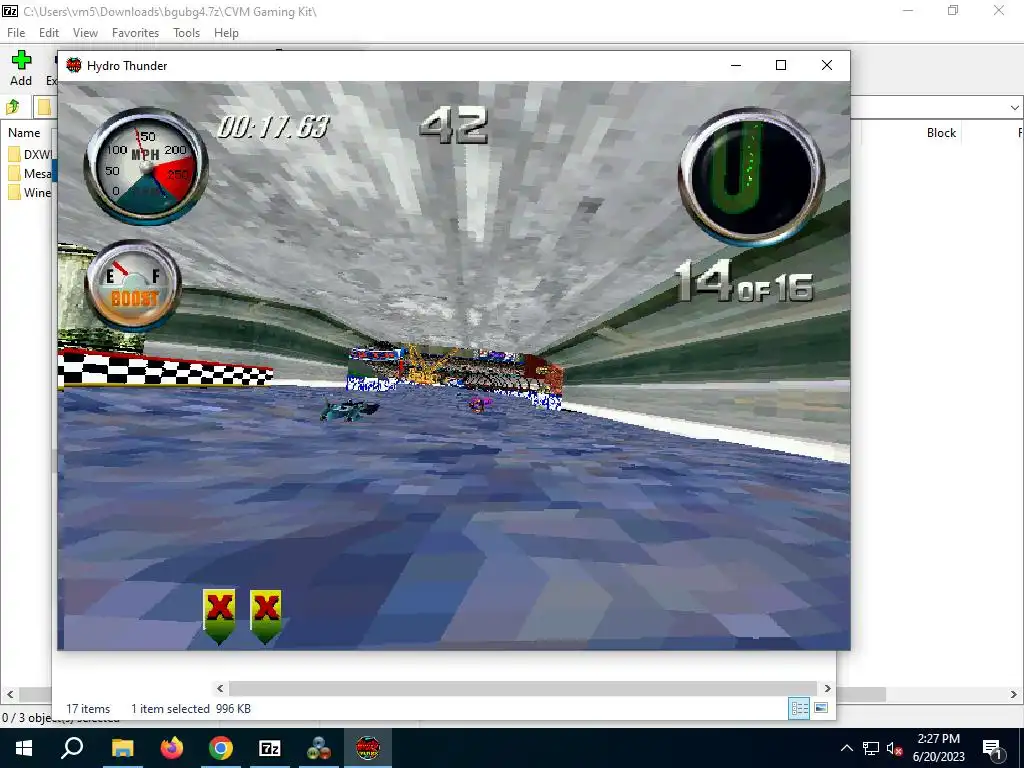Click the green Add icon in 7-Zip

21,60
